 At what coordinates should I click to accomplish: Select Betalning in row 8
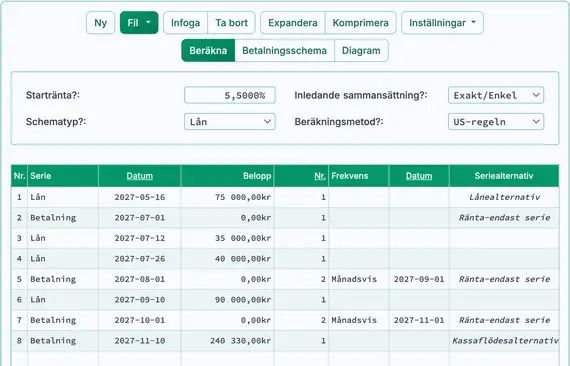[x=63, y=341]
